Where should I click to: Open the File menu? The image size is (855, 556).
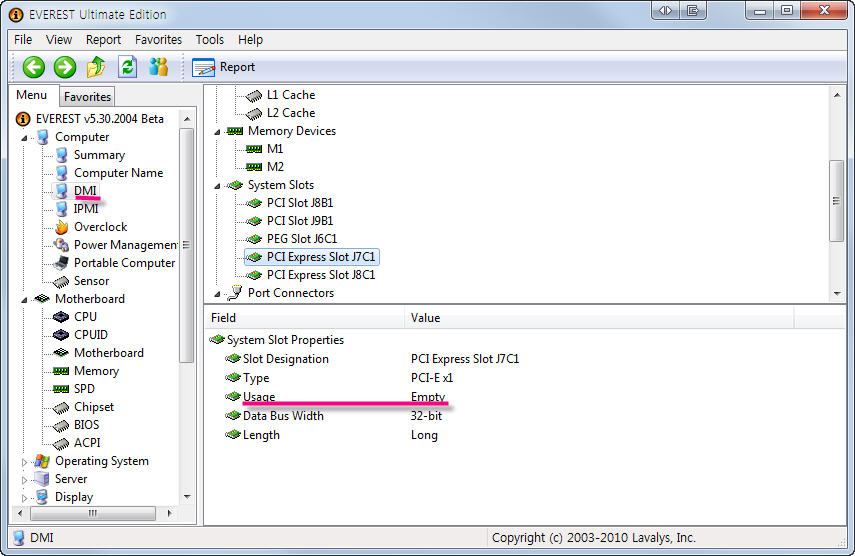pyautogui.click(x=23, y=40)
